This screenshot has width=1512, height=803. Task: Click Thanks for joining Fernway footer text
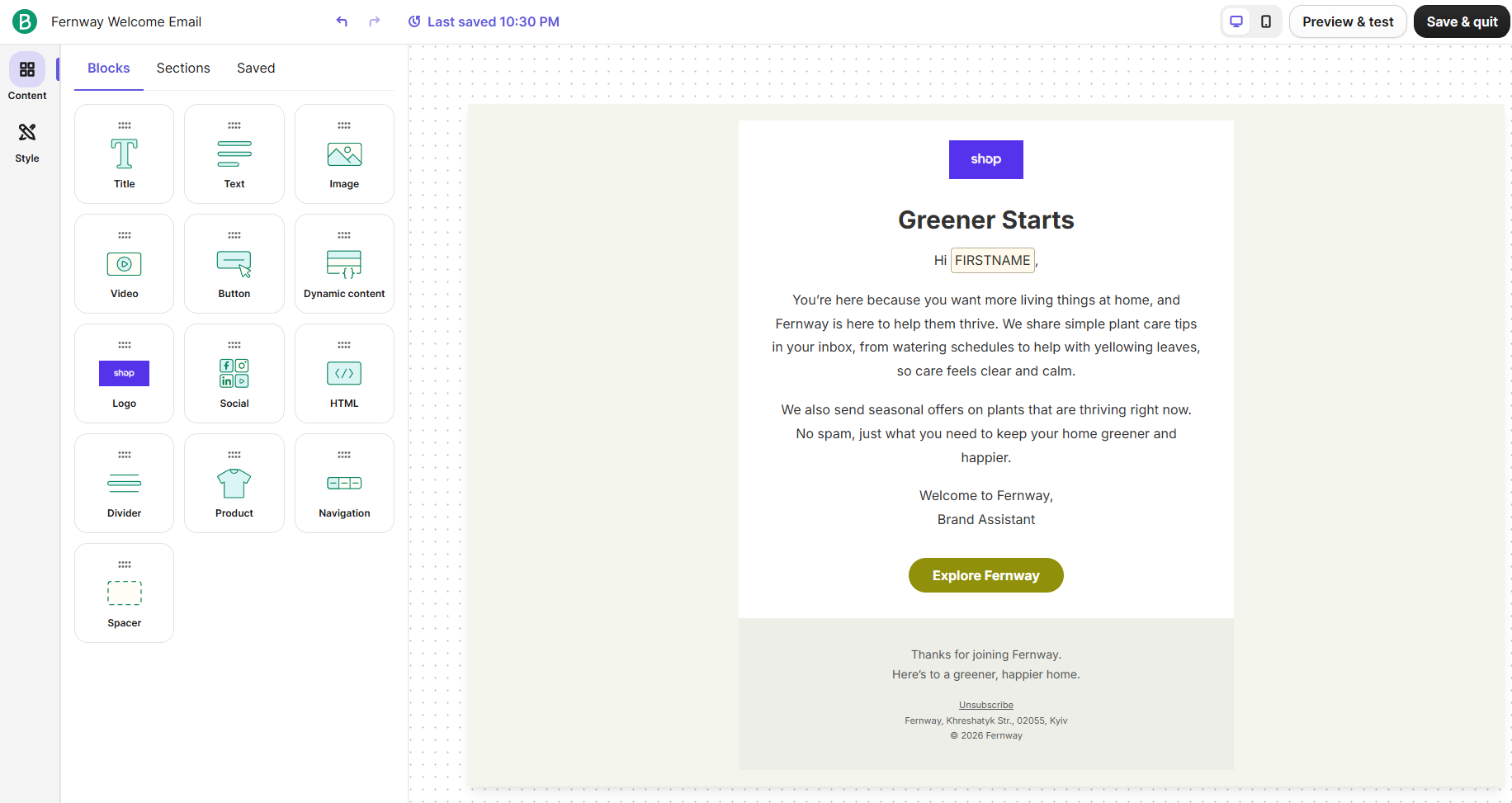click(x=986, y=654)
